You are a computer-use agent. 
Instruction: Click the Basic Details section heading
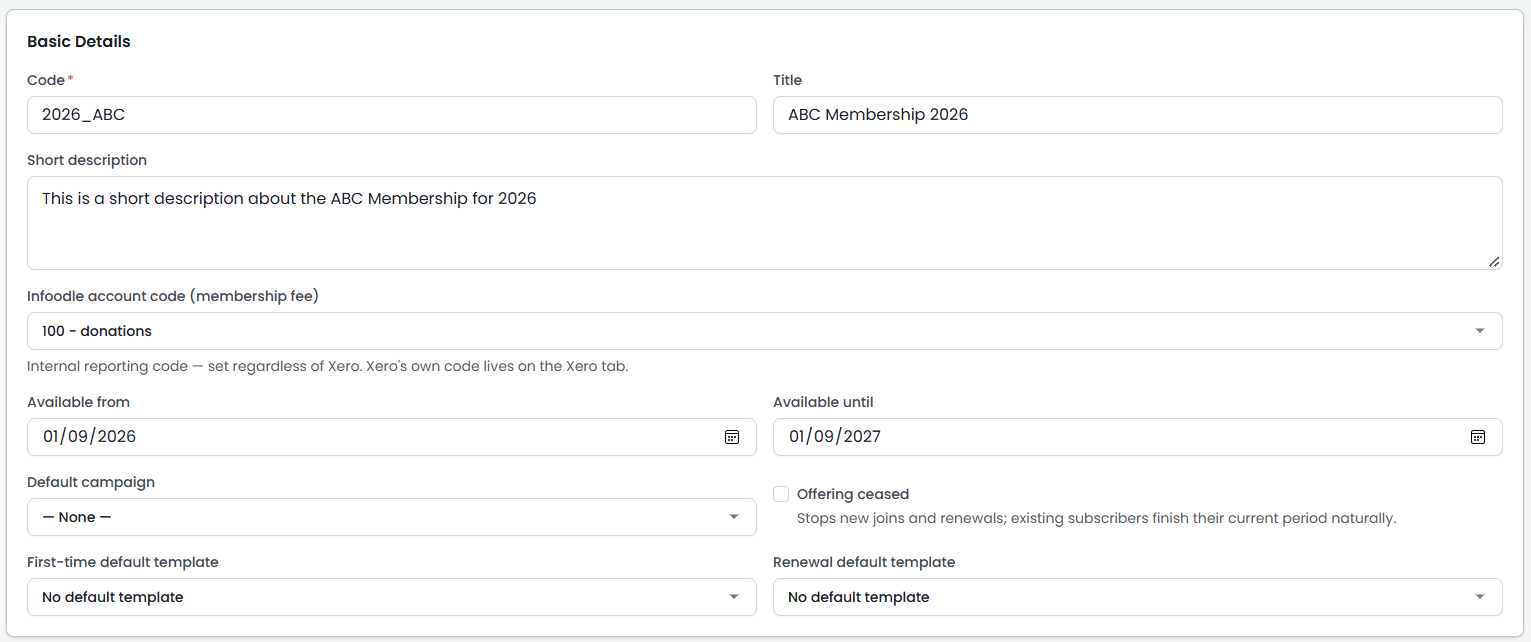tap(79, 42)
